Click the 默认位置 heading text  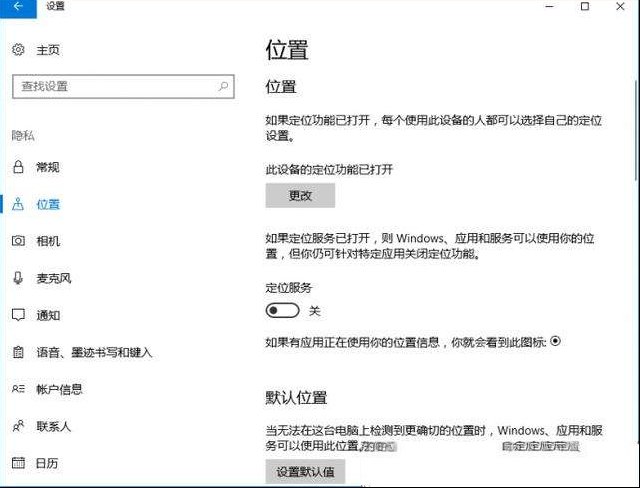tap(296, 397)
